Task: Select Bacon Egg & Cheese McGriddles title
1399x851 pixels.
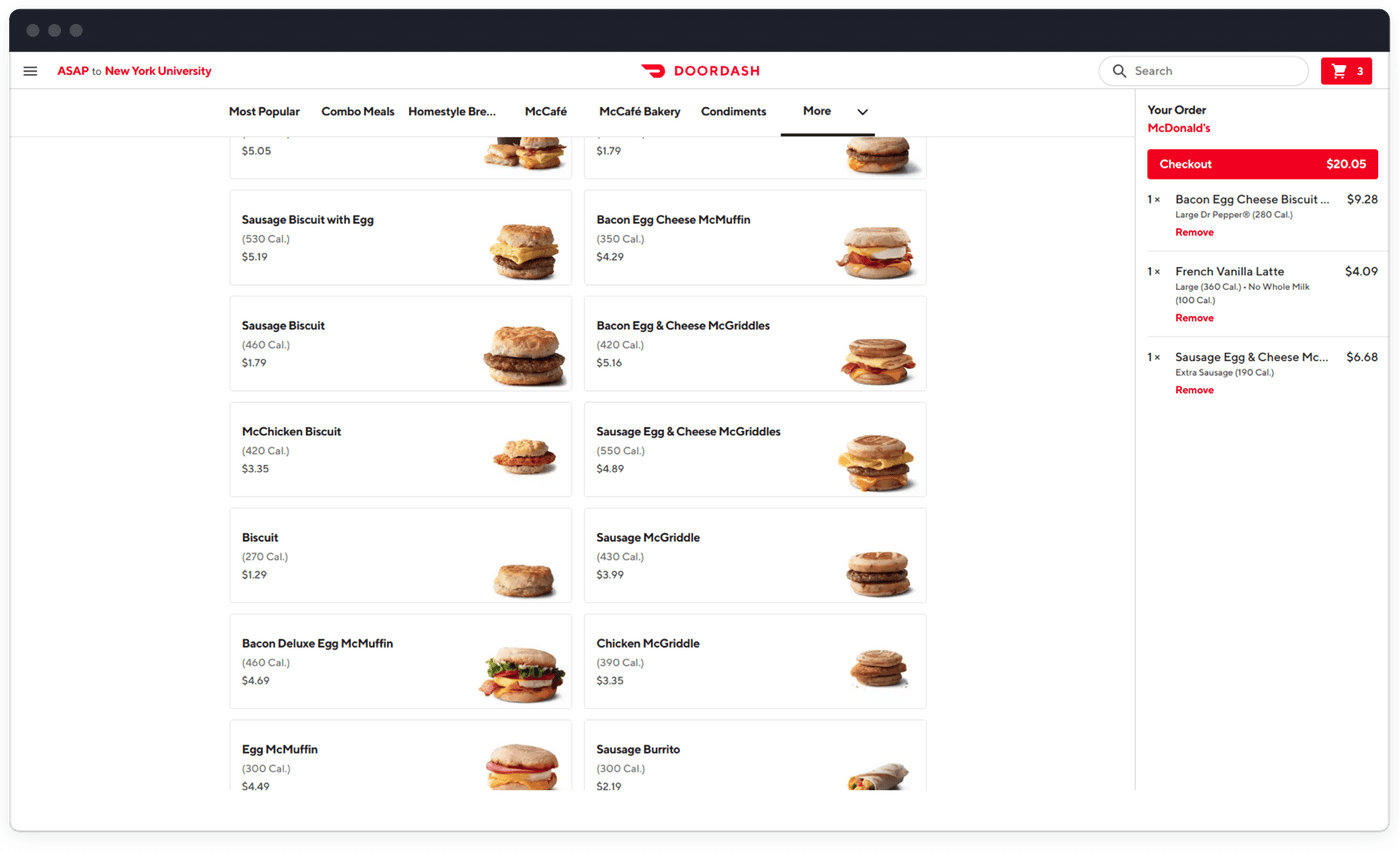Action: pyautogui.click(x=683, y=326)
